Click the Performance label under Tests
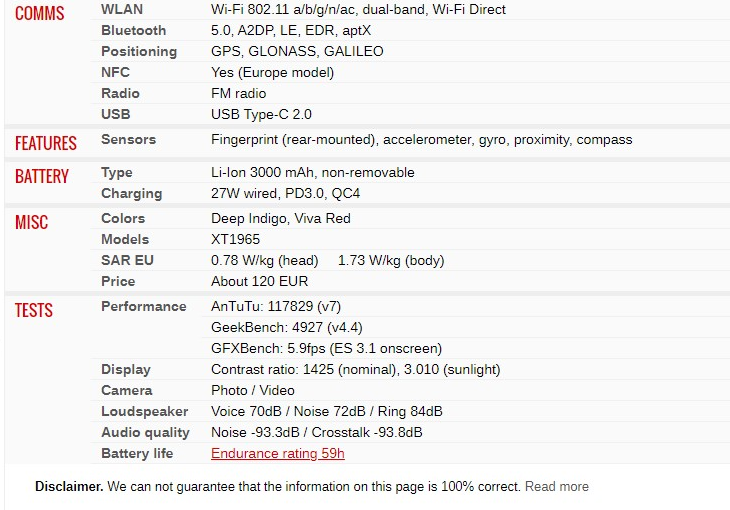Image resolution: width=730 pixels, height=510 pixels. click(x=144, y=306)
